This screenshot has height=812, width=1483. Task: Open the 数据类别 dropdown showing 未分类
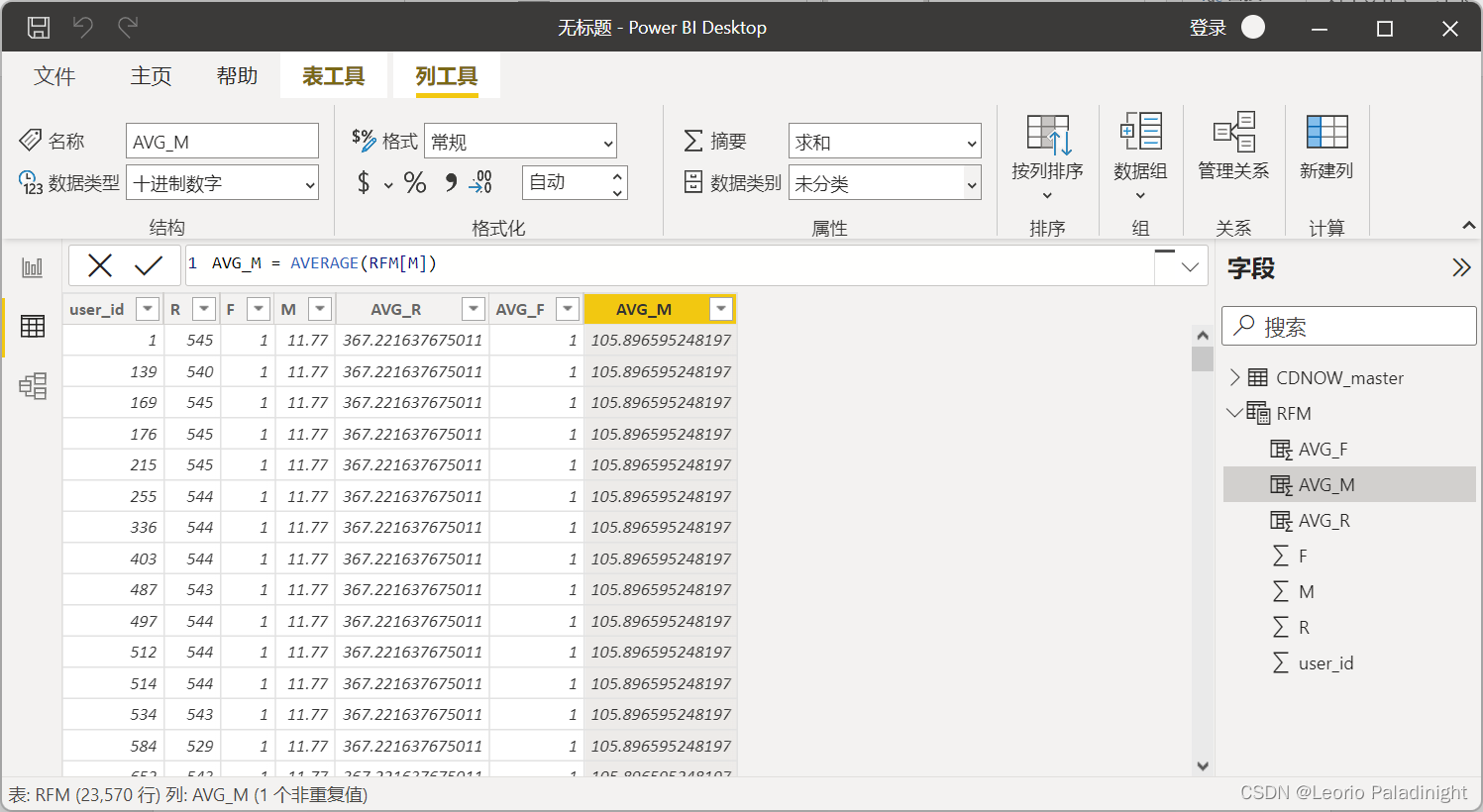tap(885, 182)
